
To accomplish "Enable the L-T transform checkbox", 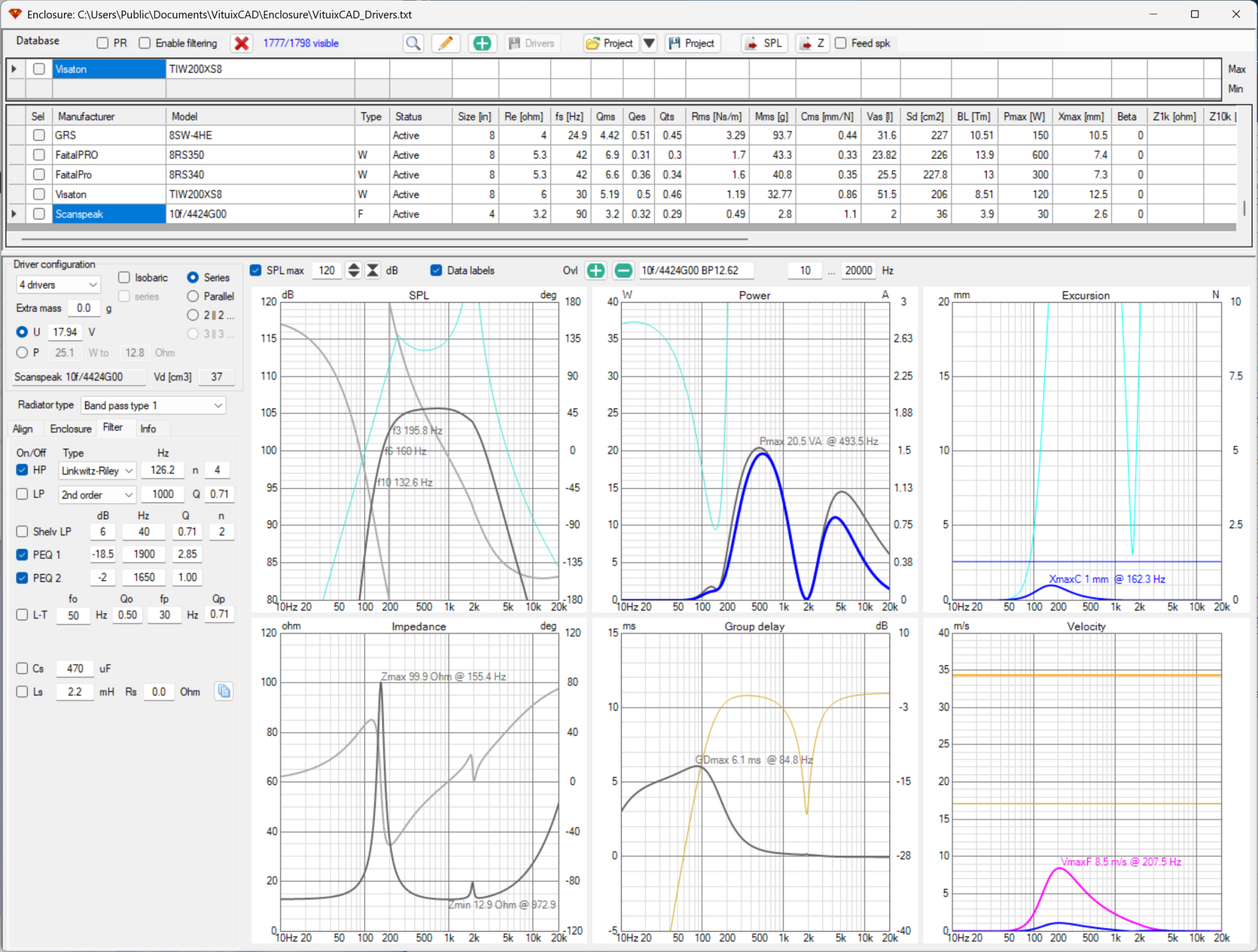I will coord(22,615).
